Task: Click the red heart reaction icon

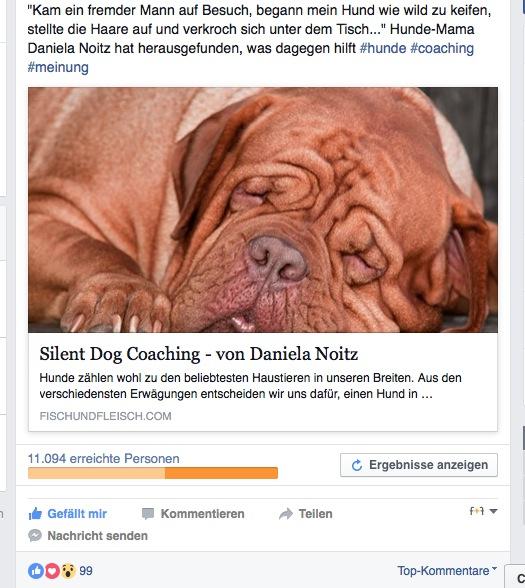Action: (52, 571)
